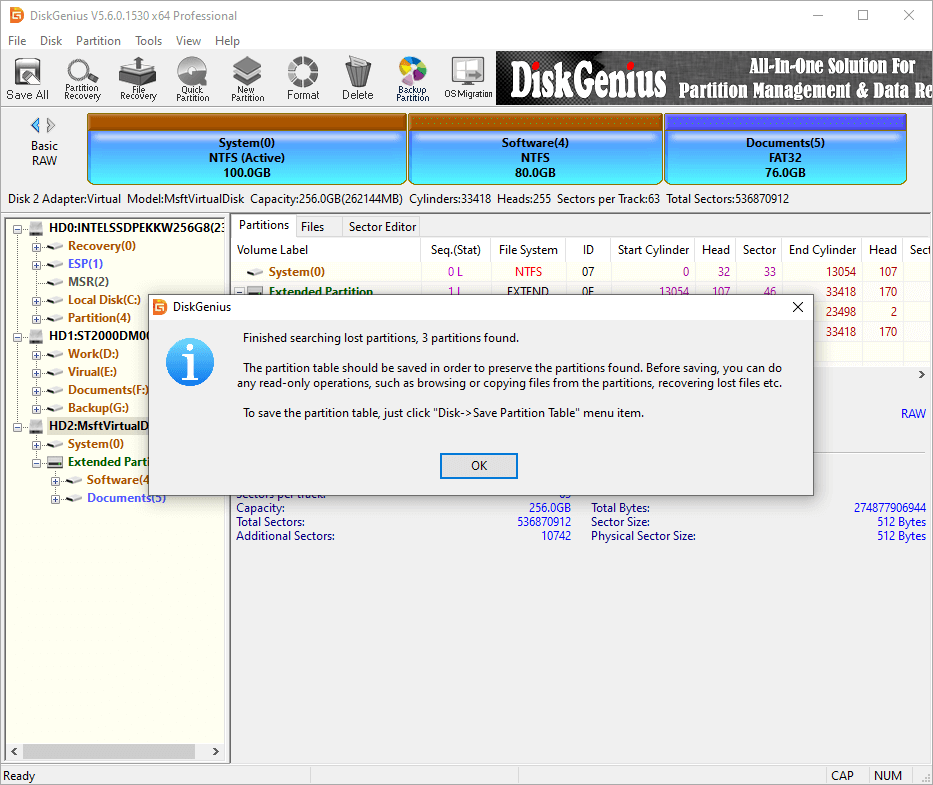Screen dimensions: 933x785
Task: Sort by the File System column header
Action: pyautogui.click(x=528, y=250)
